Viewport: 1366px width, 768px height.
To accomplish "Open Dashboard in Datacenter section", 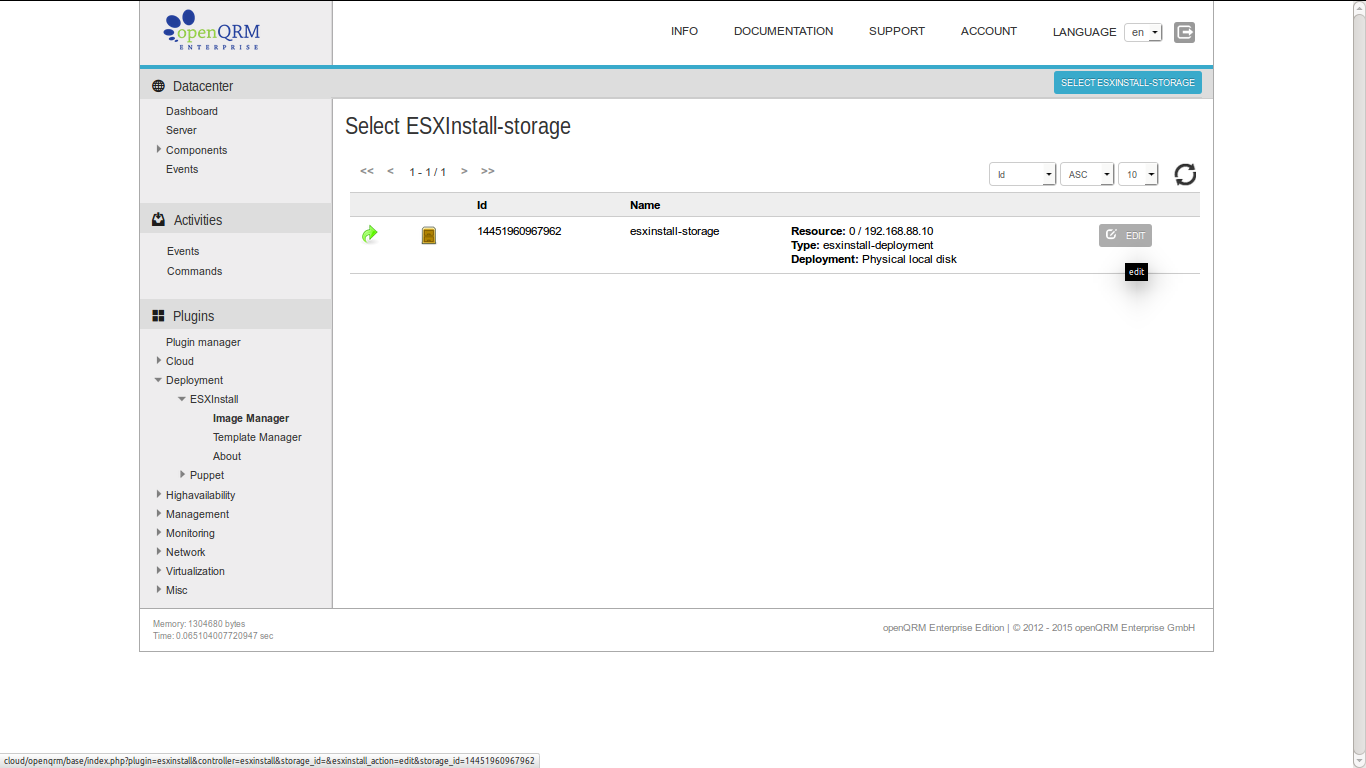I will (192, 111).
